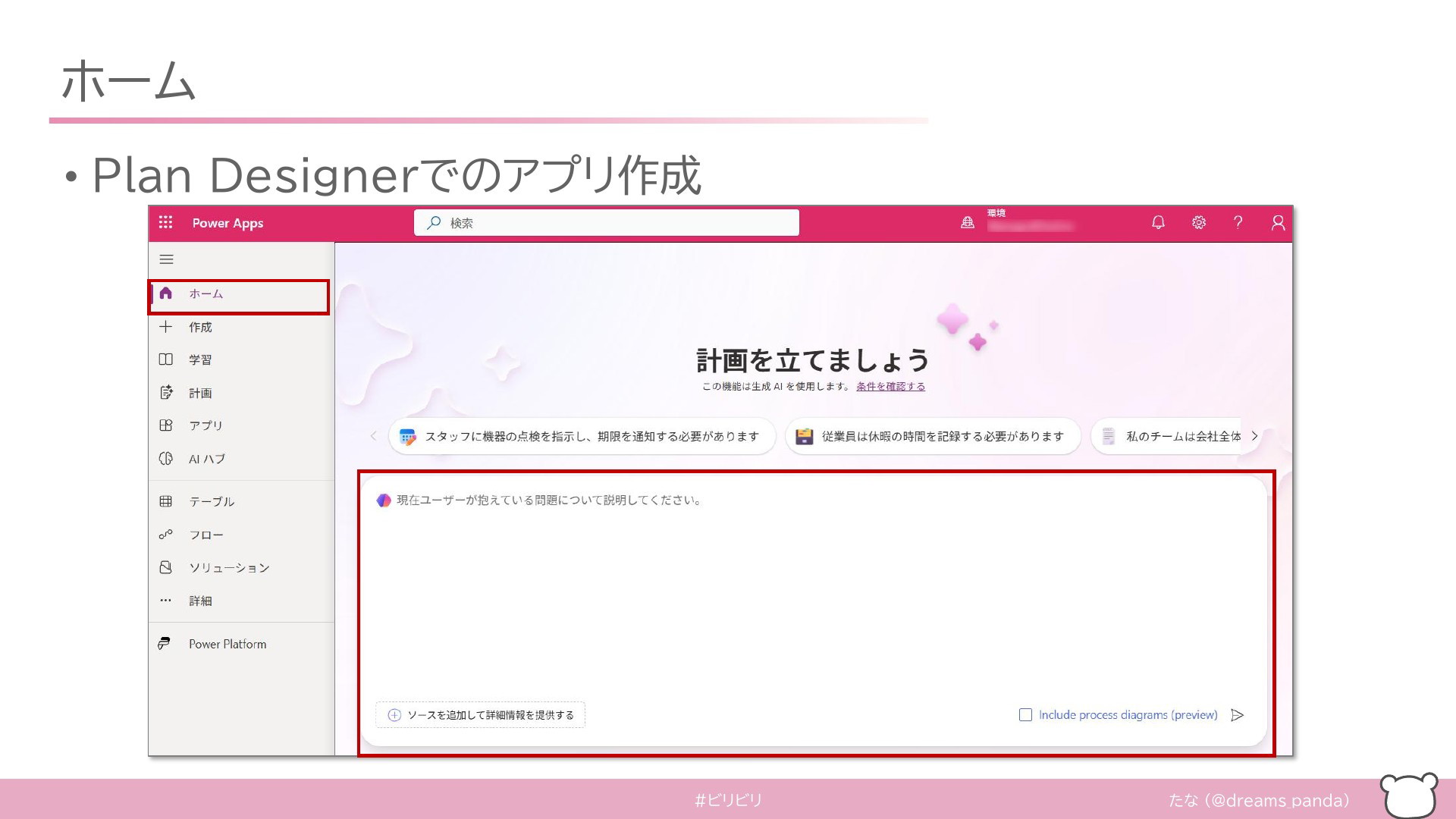Select AI ハブ in the sidebar
Screen dimensions: 1456x819
tap(241, 459)
